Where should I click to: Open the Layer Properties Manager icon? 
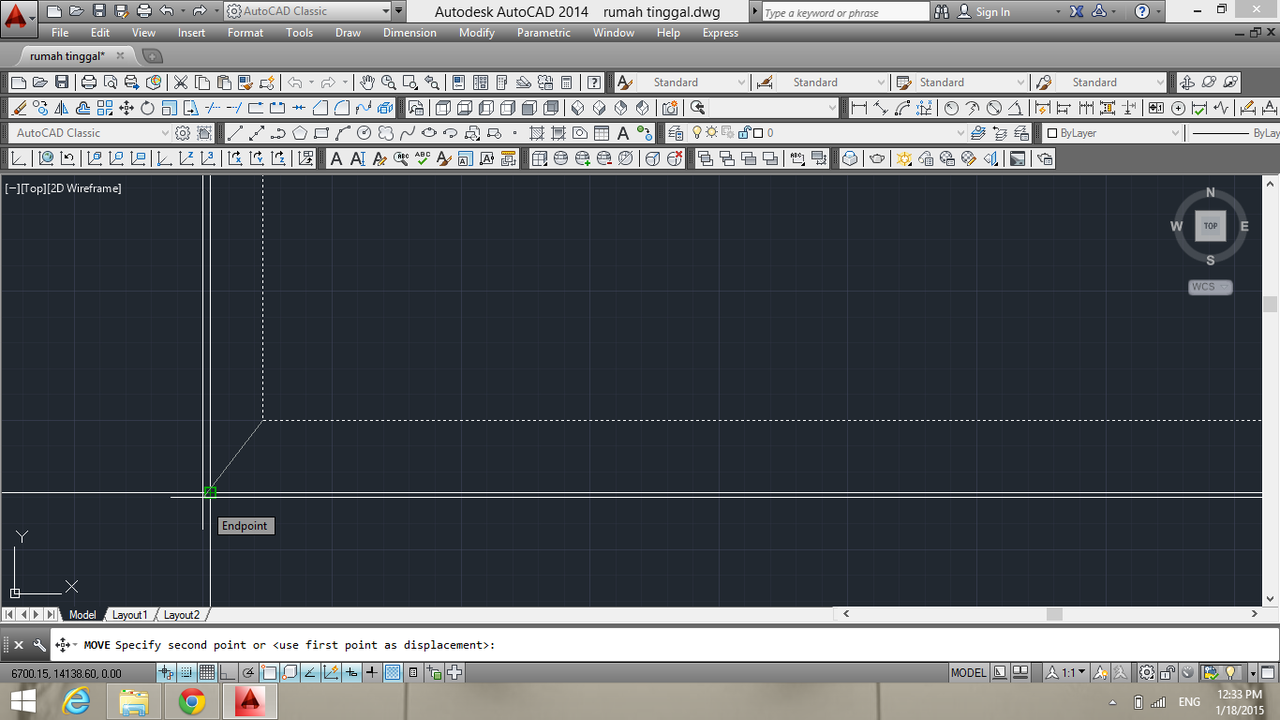pyautogui.click(x=676, y=133)
